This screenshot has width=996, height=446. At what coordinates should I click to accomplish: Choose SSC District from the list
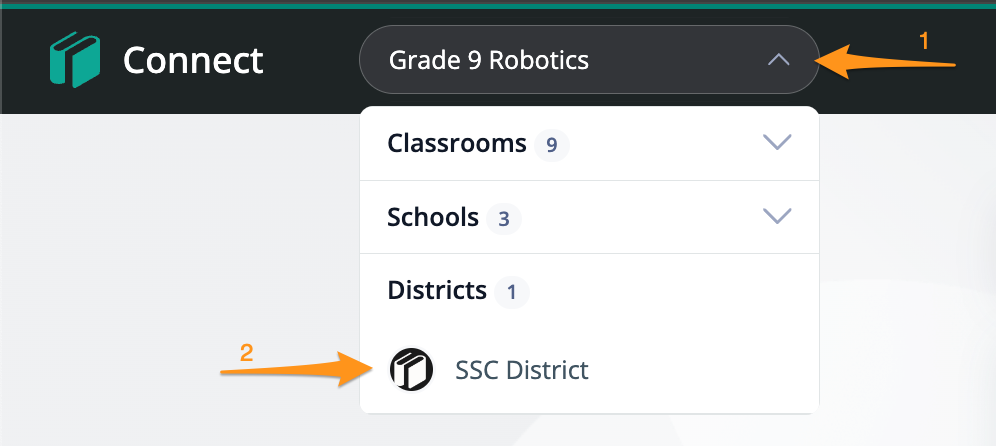521,371
